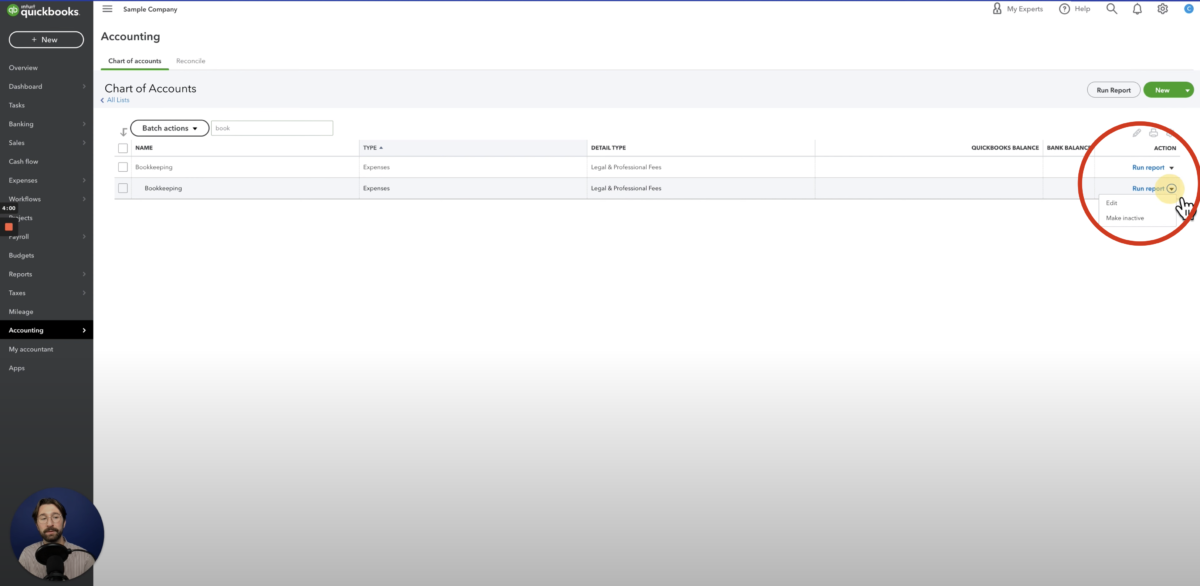Switch to the Chart of accounts tab
The height and width of the screenshot is (586, 1200).
(x=134, y=61)
